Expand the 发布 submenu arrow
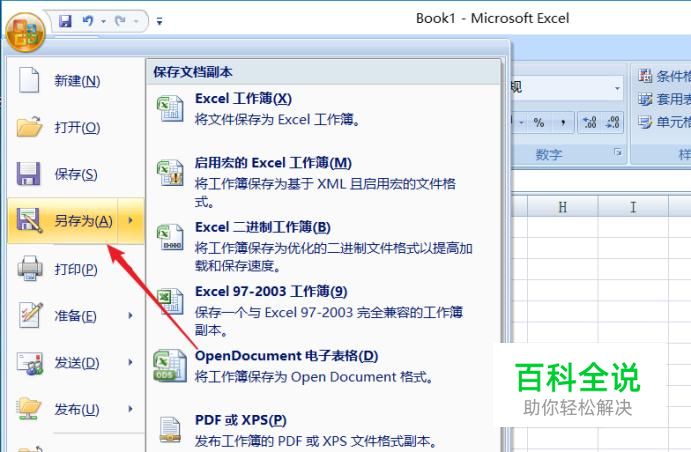Viewport: 691px width, 452px height. point(130,409)
